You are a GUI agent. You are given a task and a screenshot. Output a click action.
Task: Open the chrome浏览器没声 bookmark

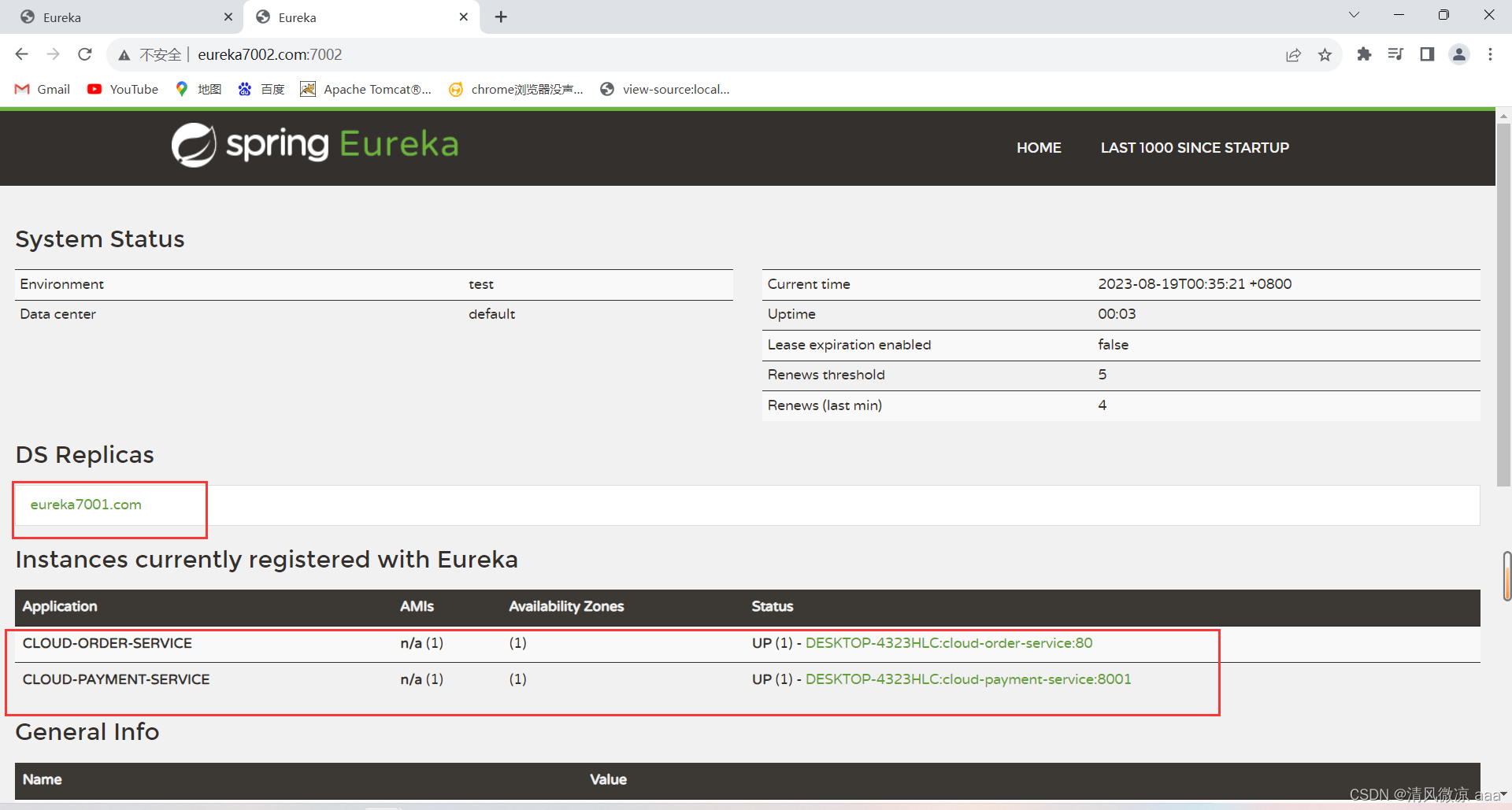click(x=516, y=89)
